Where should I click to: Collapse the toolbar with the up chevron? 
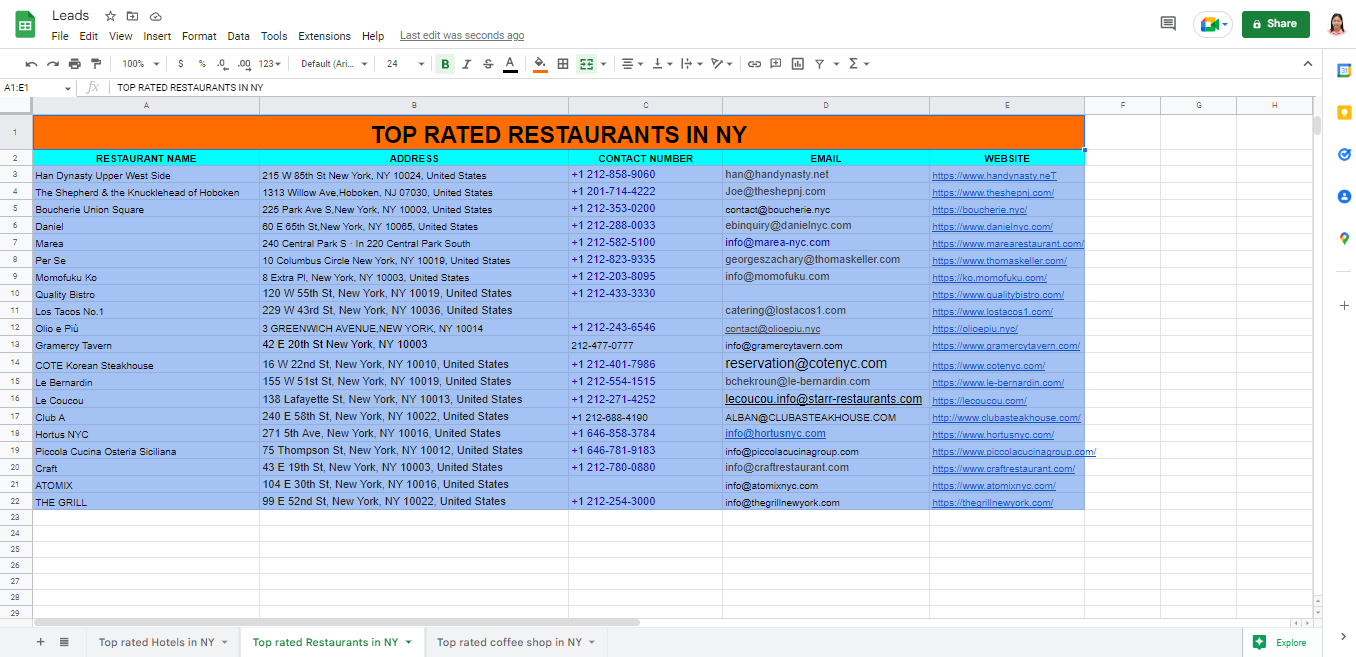point(1307,64)
